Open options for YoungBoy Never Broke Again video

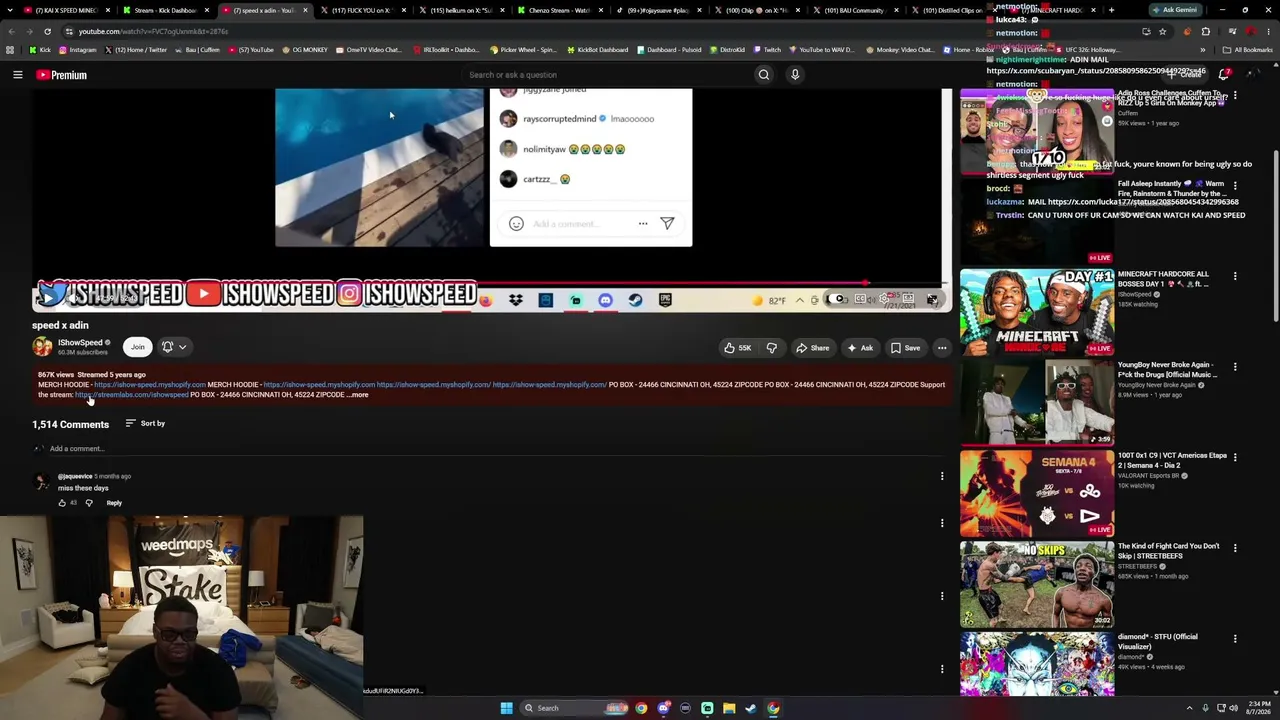tap(1235, 367)
